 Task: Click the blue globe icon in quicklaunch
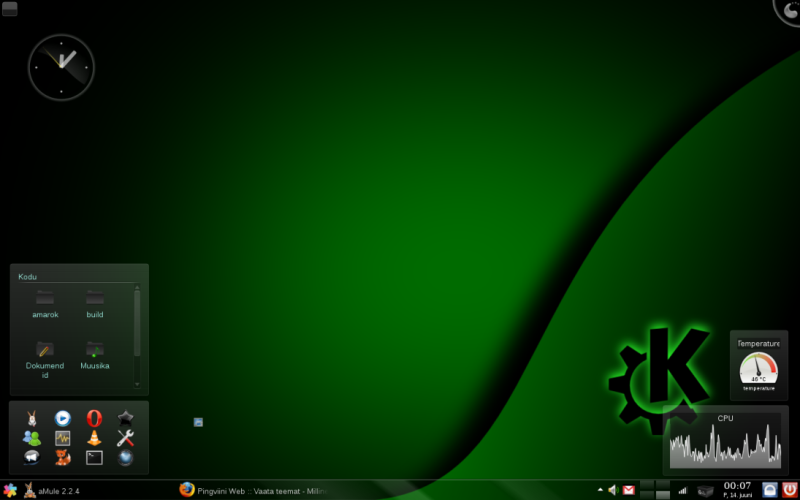tap(125, 458)
